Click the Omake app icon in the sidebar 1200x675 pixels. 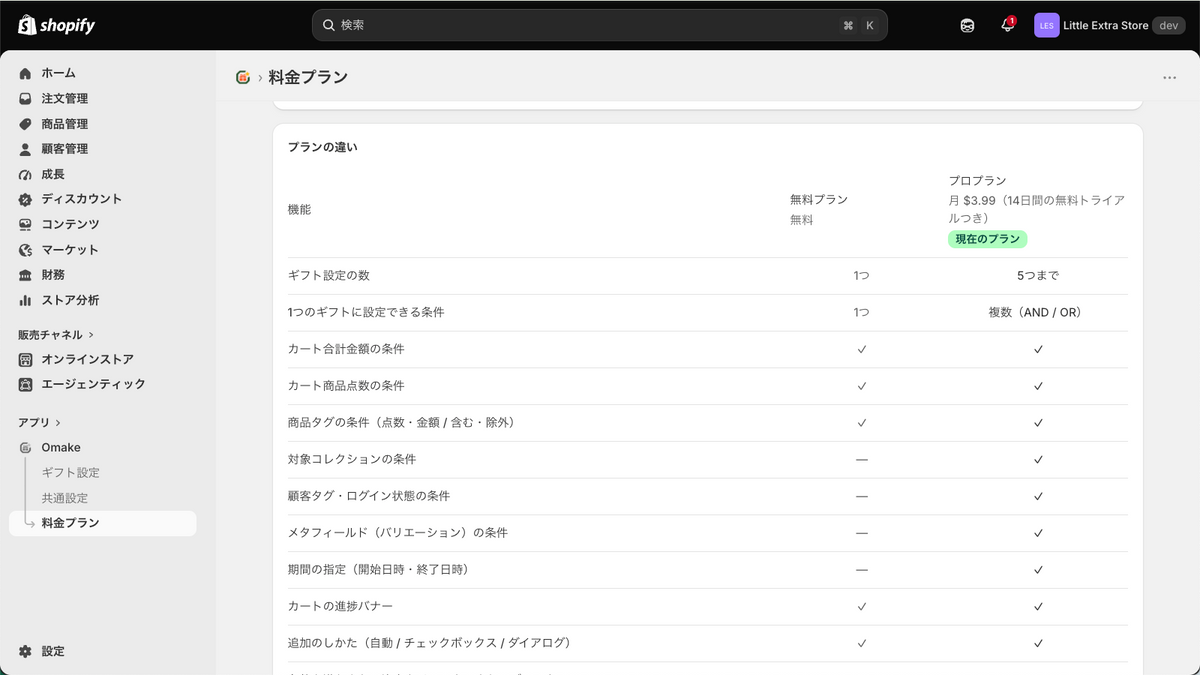tap(26, 447)
